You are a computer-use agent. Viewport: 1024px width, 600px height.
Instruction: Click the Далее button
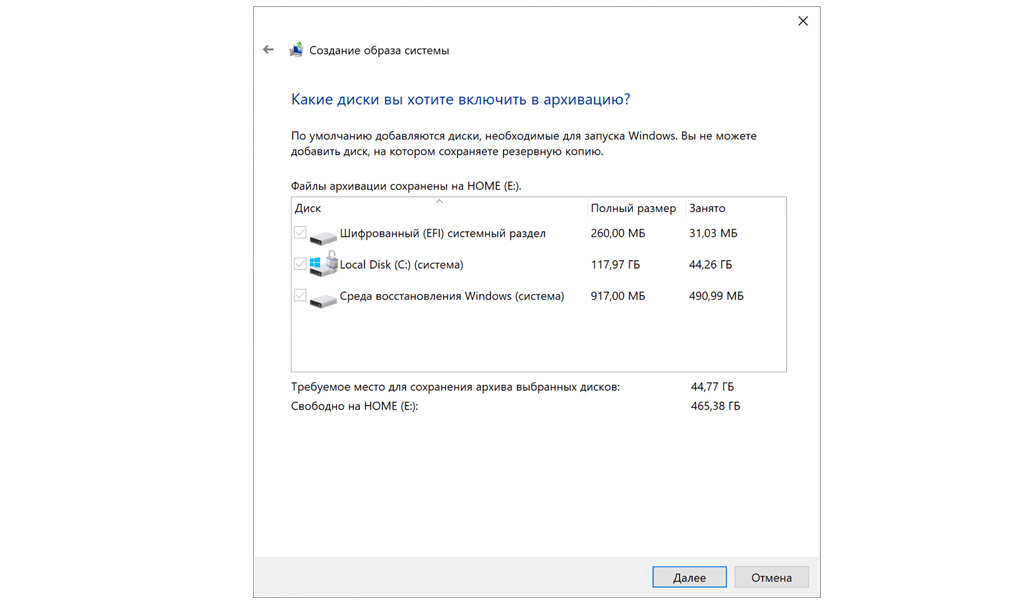click(x=689, y=577)
